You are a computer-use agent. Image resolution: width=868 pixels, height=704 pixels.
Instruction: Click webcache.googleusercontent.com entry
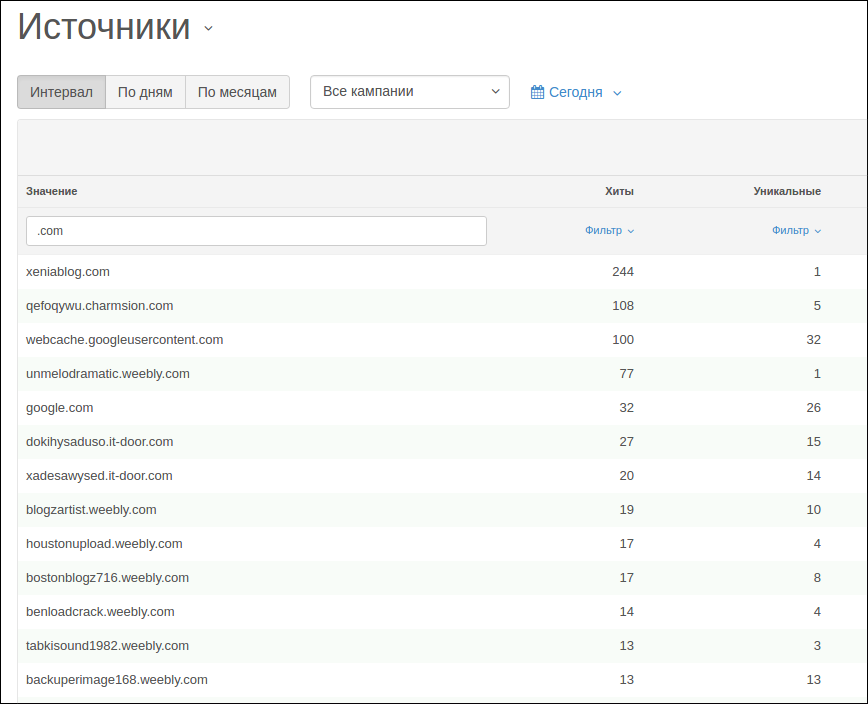(x=125, y=340)
